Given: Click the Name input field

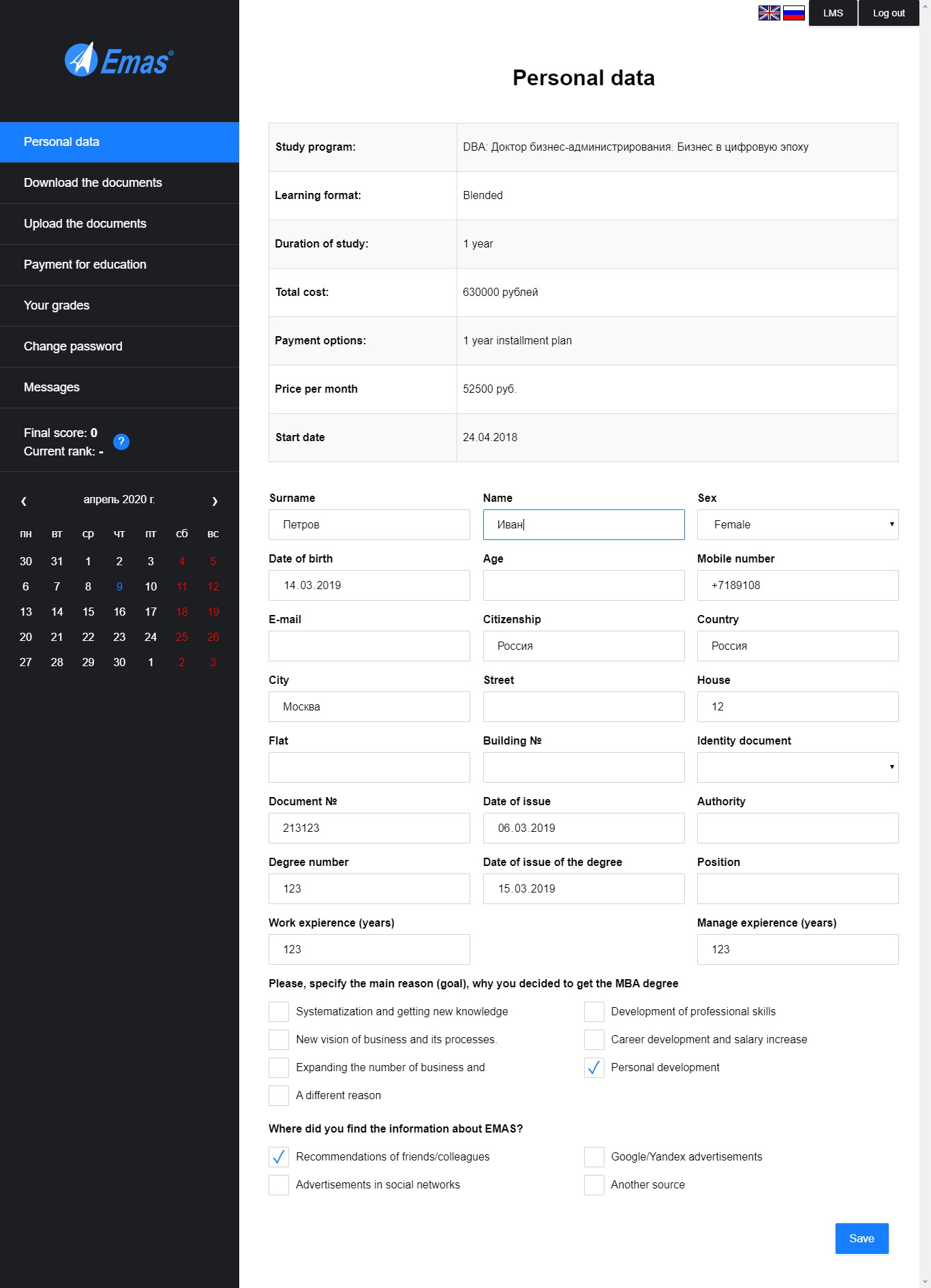Looking at the screenshot, I should [x=583, y=524].
